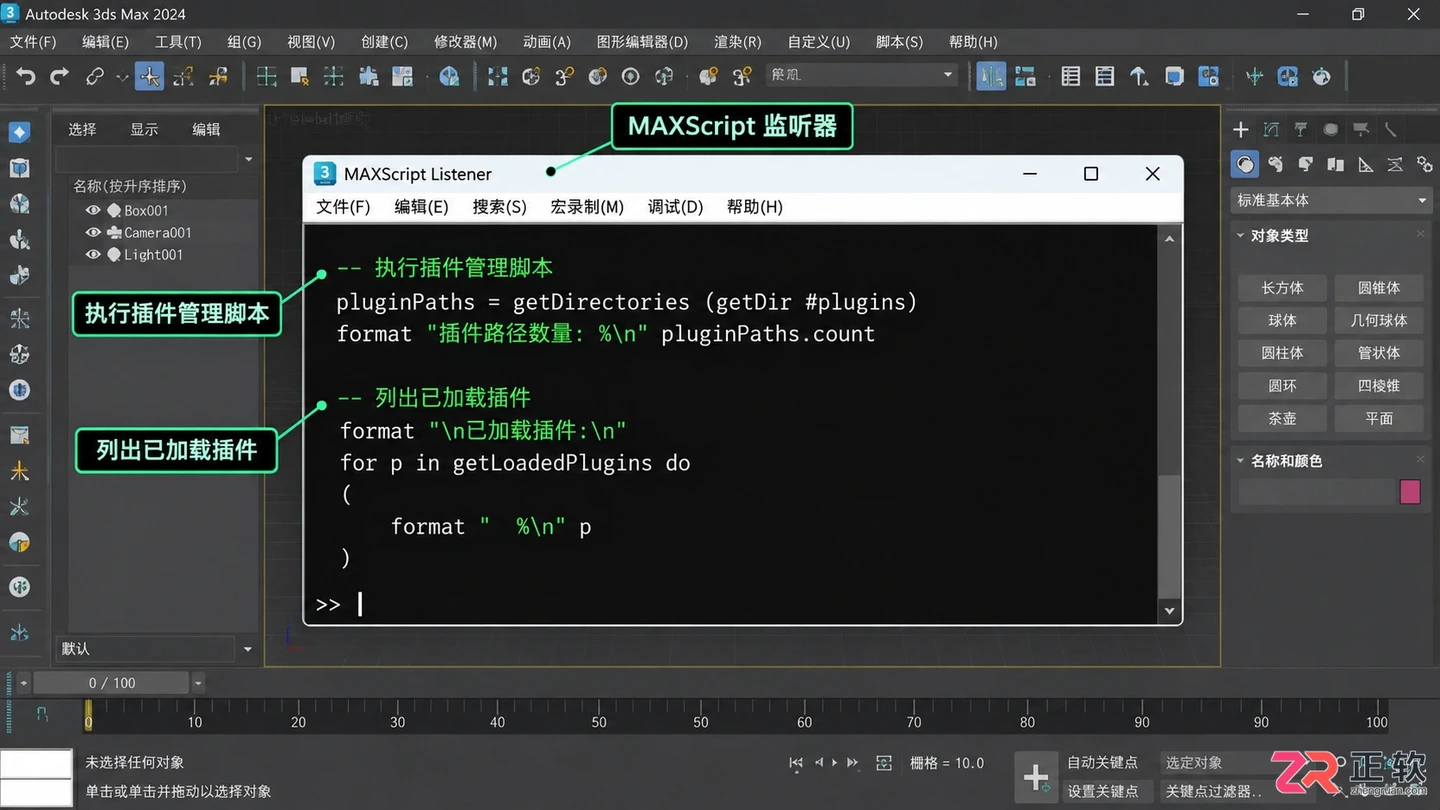Open the Display command panel tab
Image resolution: width=1440 pixels, height=810 pixels.
1361,129
